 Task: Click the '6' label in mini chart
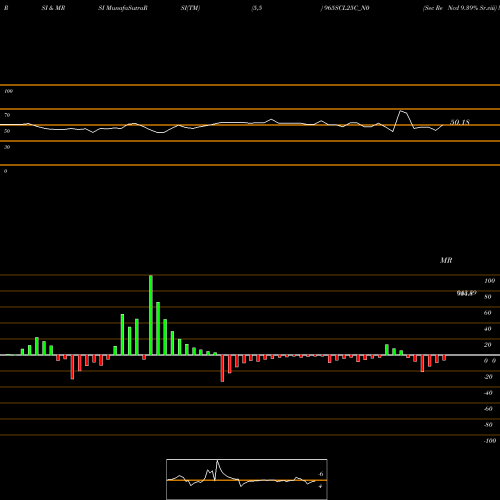click(x=321, y=474)
